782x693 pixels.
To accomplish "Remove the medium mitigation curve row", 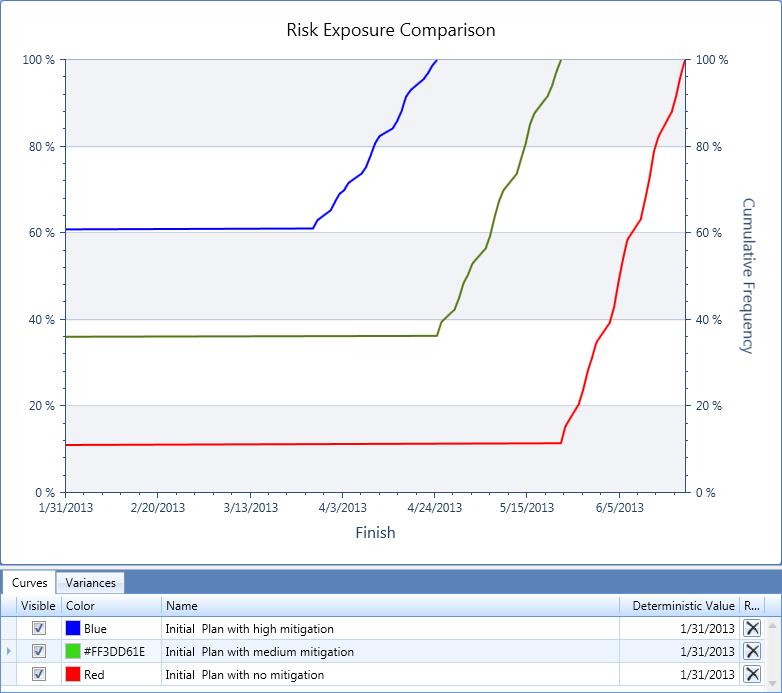I will click(x=752, y=651).
